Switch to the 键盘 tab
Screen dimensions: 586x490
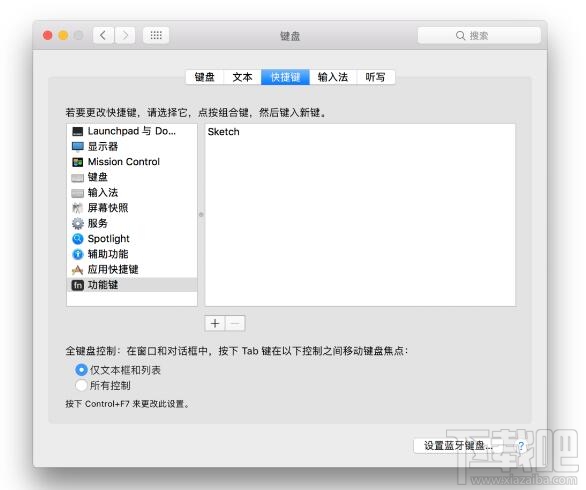tap(204, 77)
